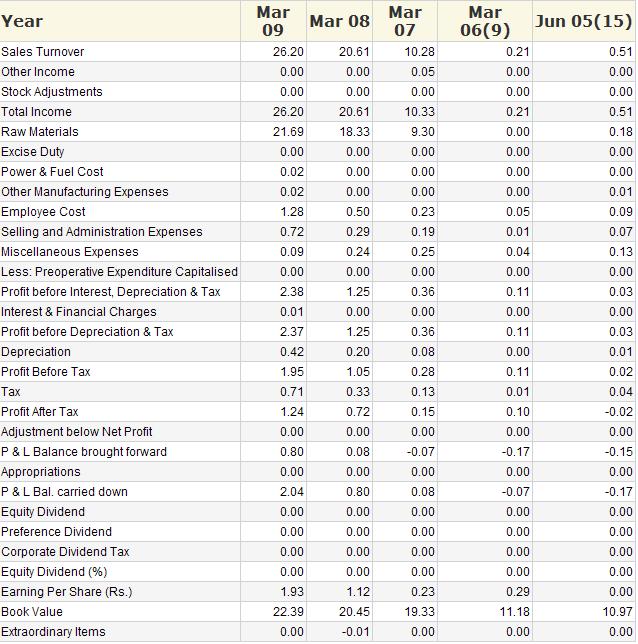Select the Book Value row label

tap(32, 612)
